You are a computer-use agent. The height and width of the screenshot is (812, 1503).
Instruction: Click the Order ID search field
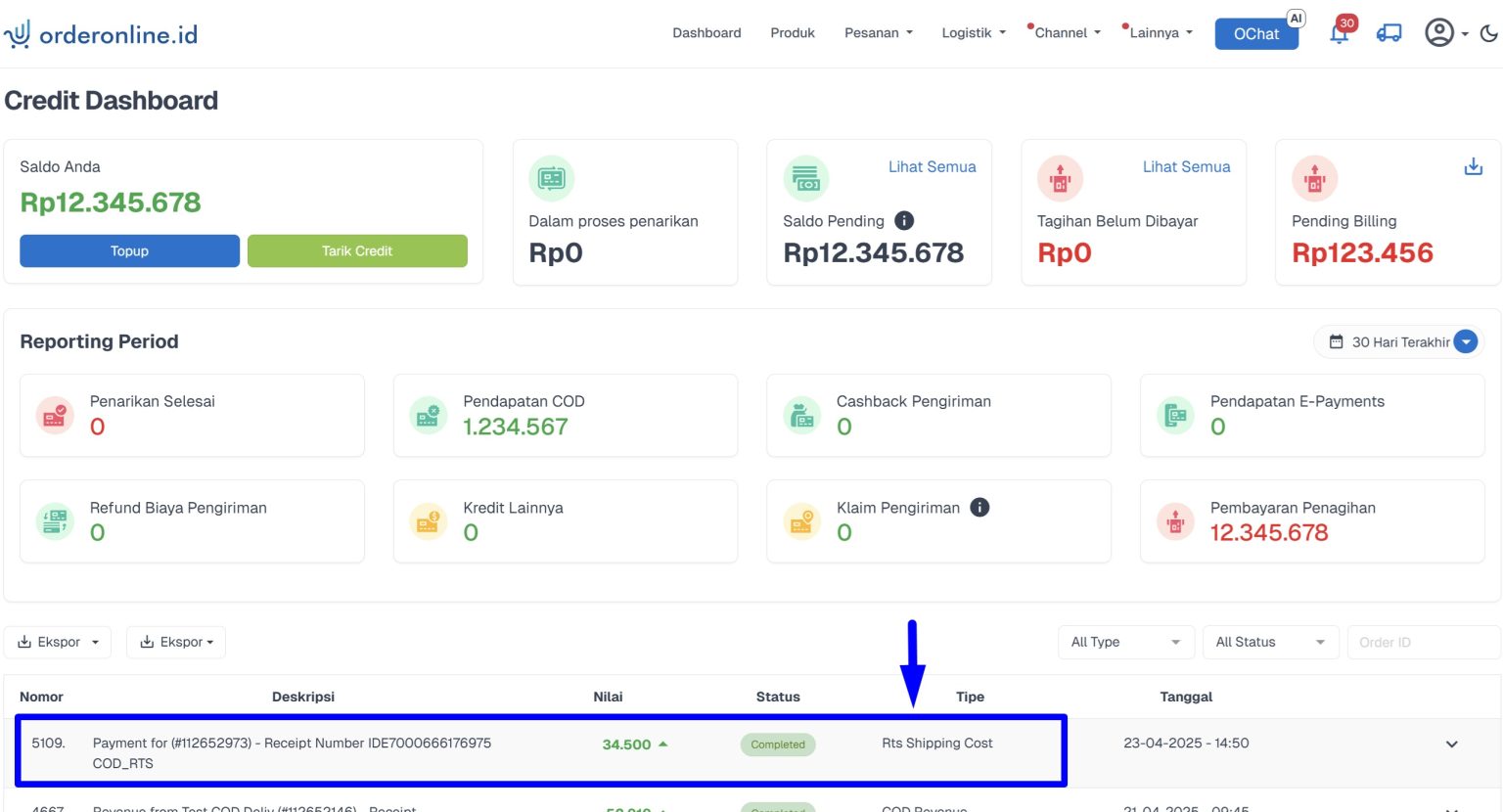(1422, 642)
